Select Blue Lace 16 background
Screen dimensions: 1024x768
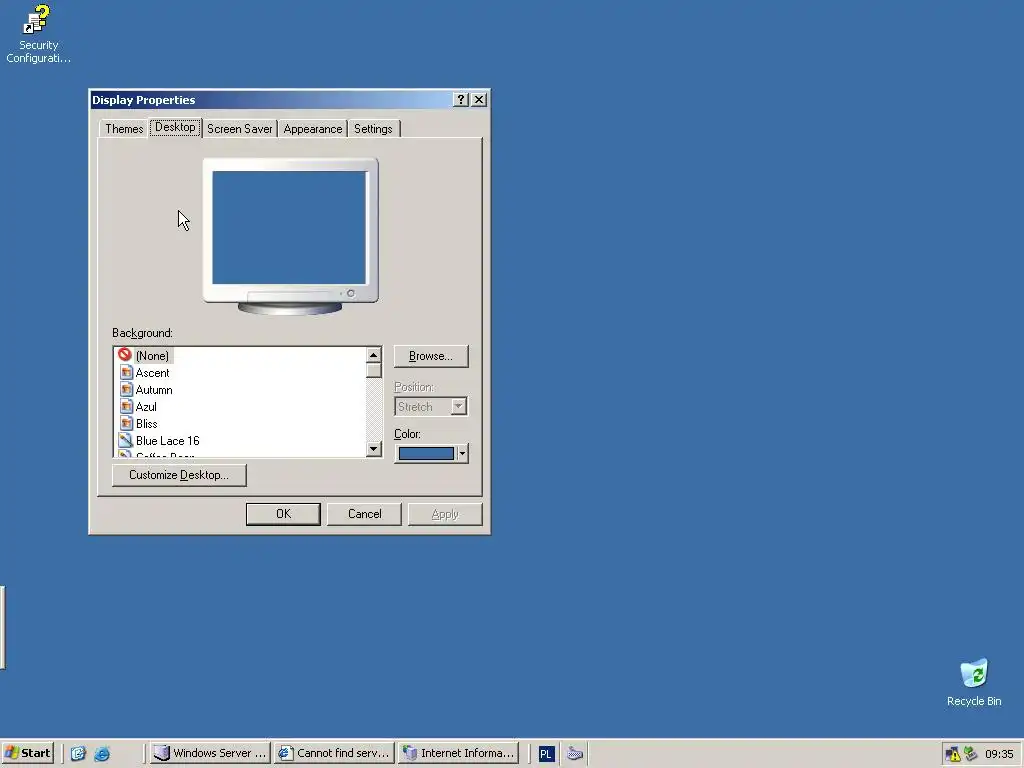pyautogui.click(x=168, y=441)
